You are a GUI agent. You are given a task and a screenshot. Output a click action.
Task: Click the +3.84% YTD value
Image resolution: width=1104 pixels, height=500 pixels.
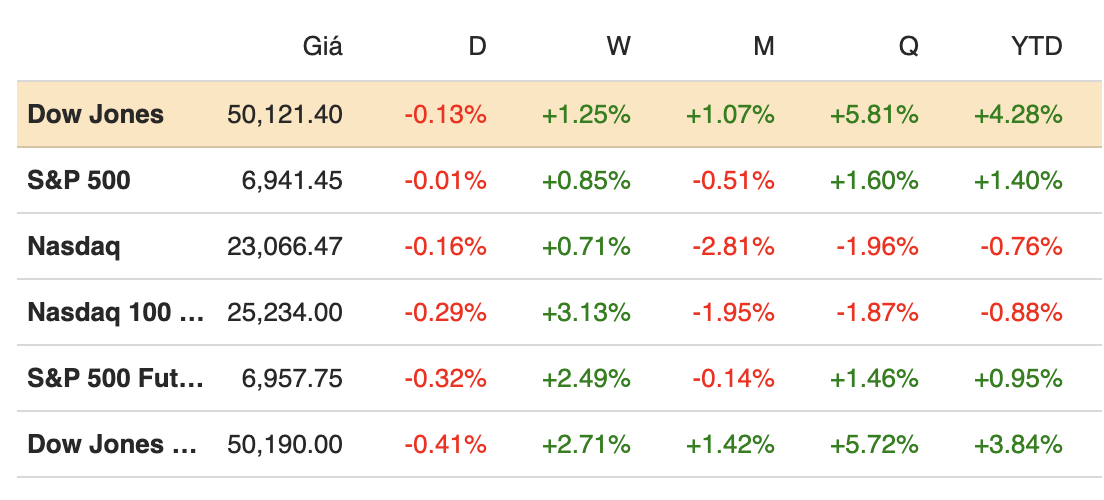[1018, 444]
